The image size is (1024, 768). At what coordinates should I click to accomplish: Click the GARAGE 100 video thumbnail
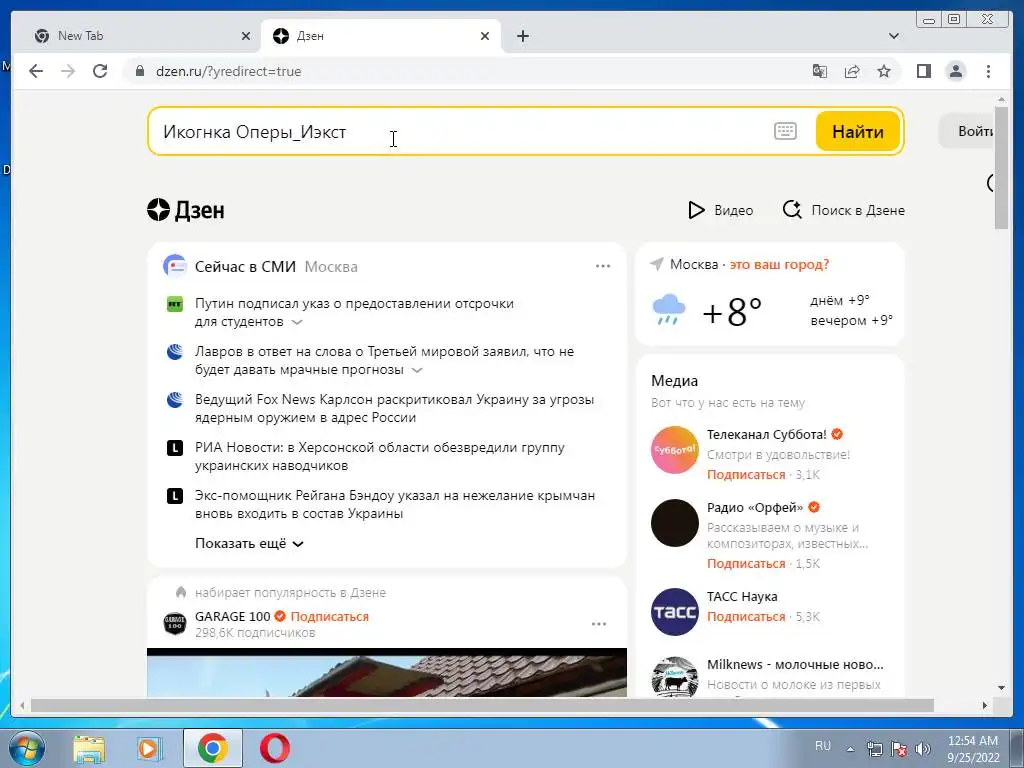(x=387, y=673)
